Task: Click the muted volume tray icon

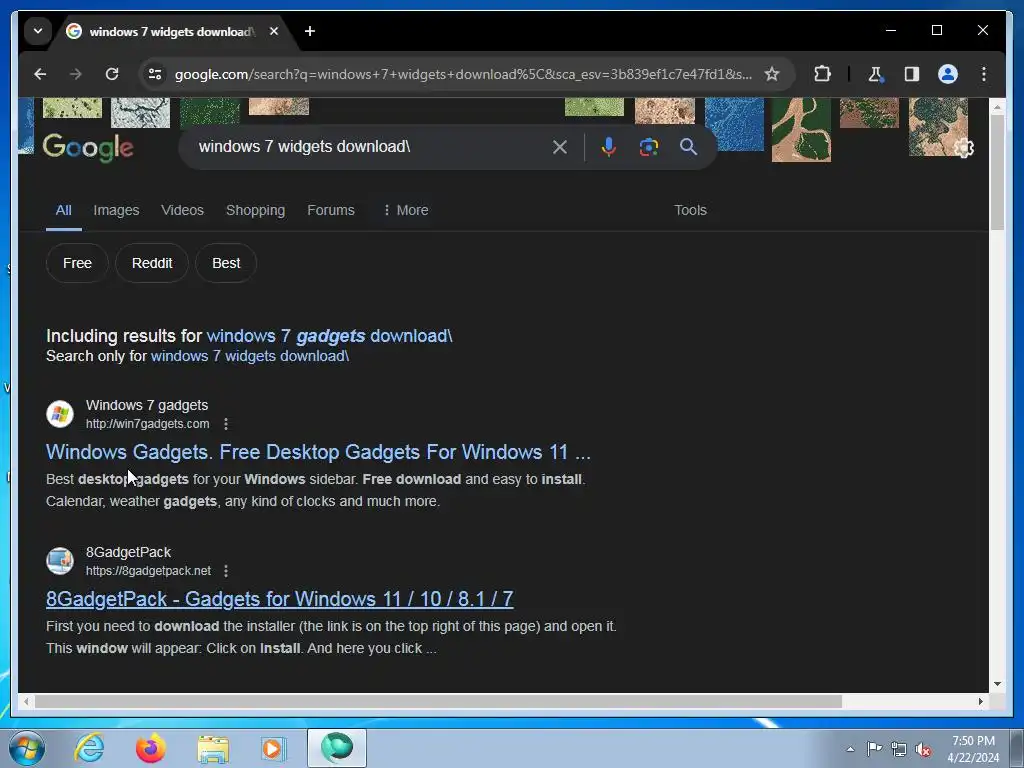Action: (923, 749)
